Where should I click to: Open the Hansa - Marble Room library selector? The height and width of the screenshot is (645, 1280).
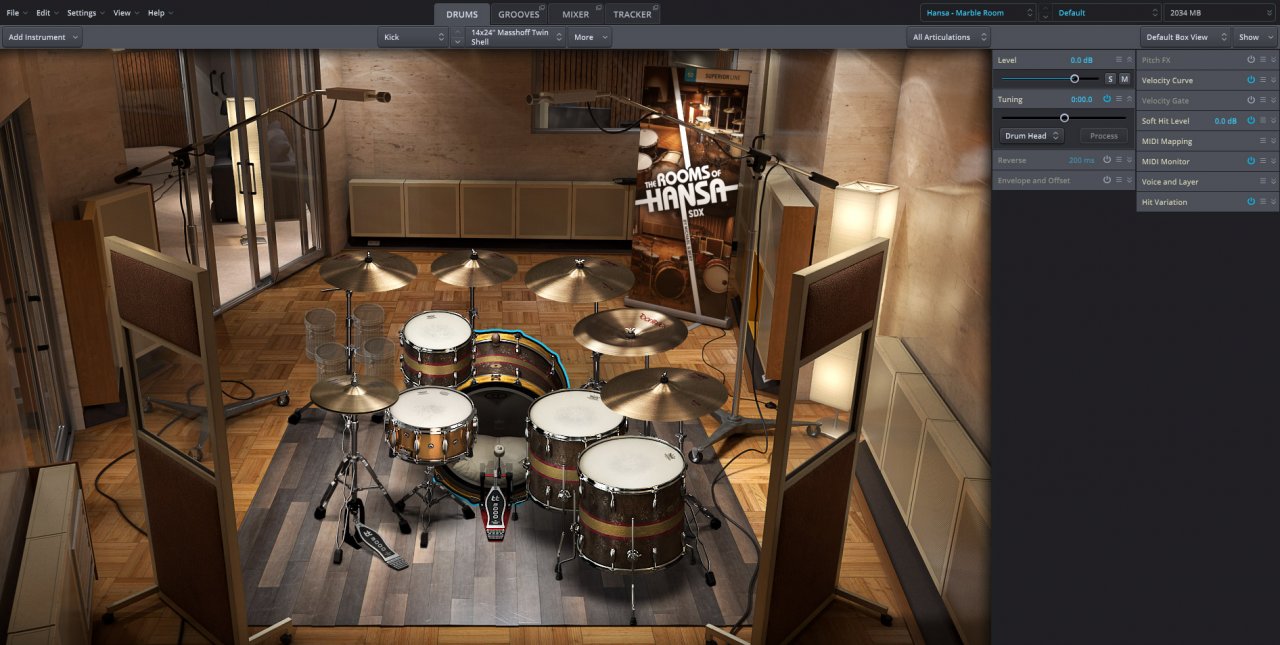coord(978,13)
